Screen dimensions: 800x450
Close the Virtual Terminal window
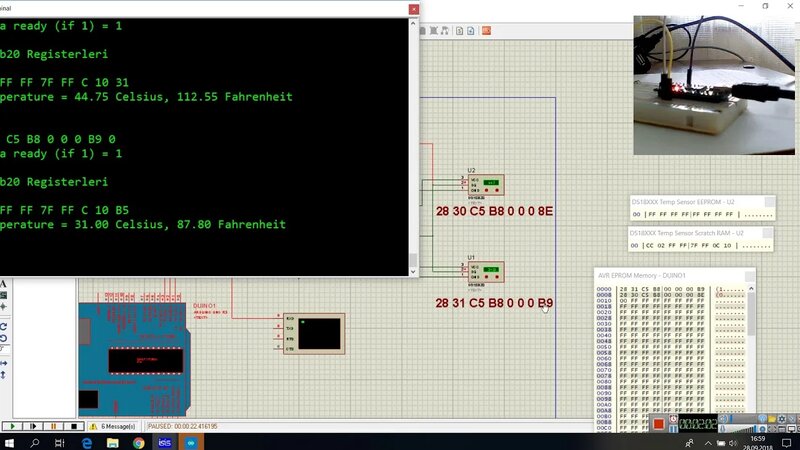coord(414,9)
